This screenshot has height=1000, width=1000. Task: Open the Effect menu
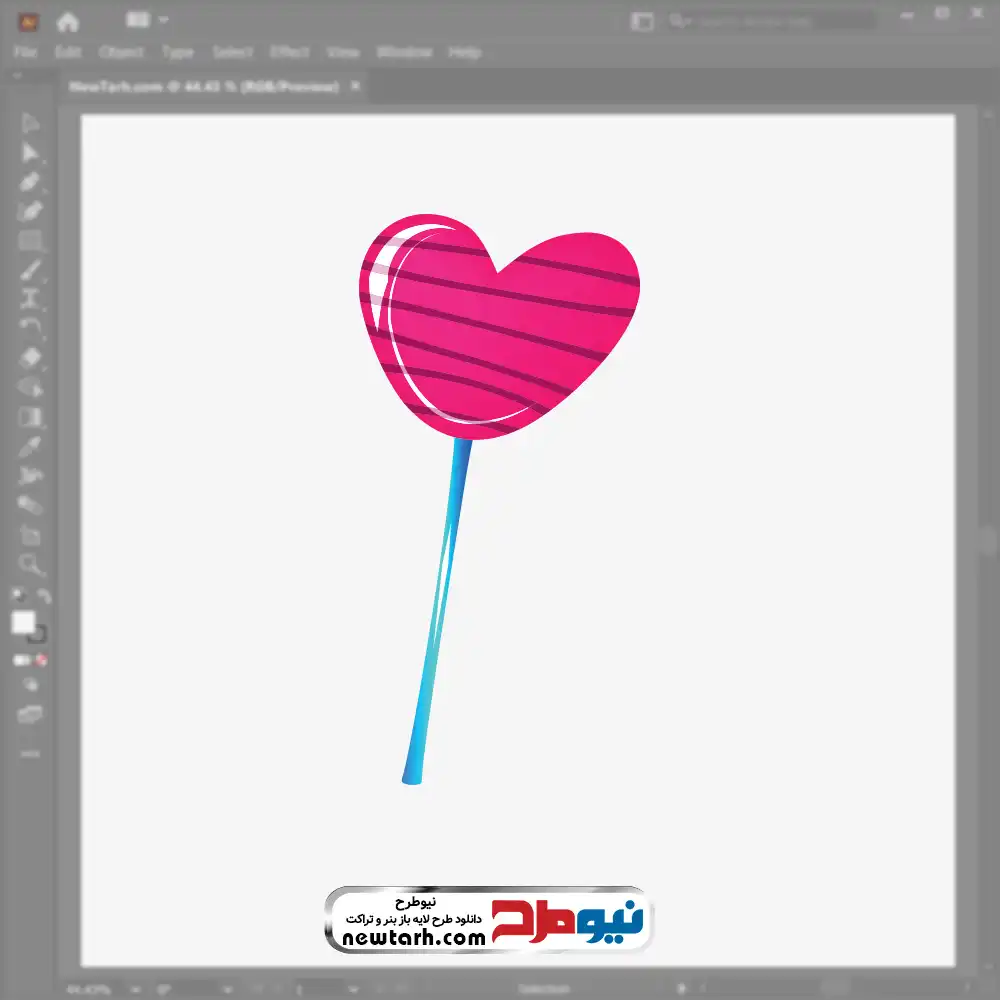click(x=289, y=52)
